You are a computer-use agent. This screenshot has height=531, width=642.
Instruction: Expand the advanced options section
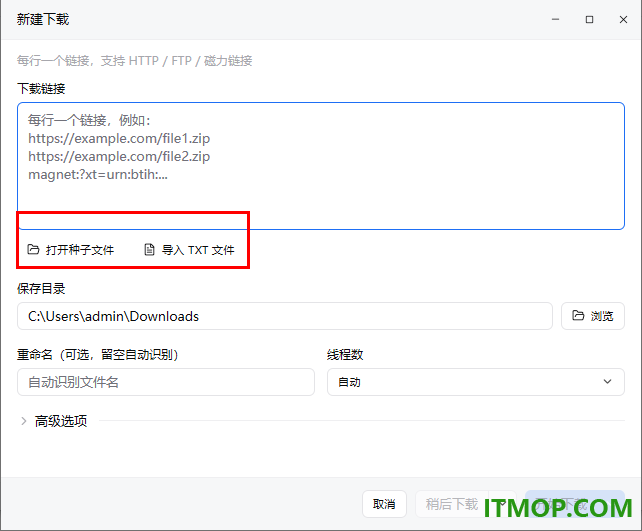point(54,421)
